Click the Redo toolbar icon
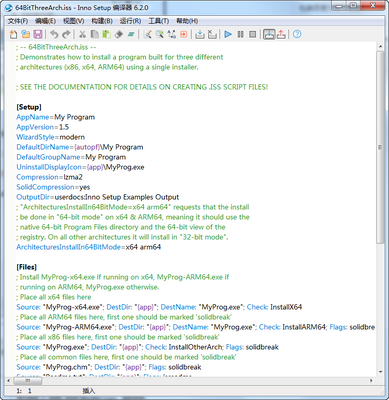389x400 pixels. click(x=67, y=34)
